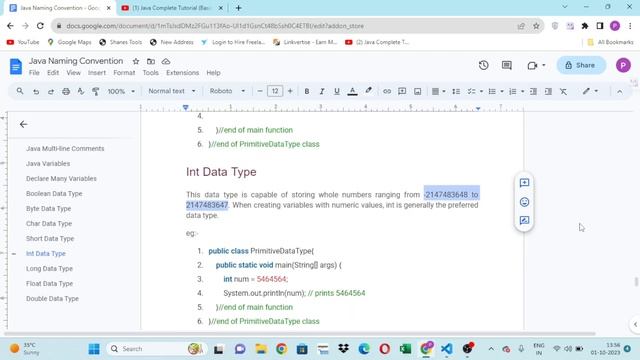Screen dimensions: 640x360
Task: Open the text color picker
Action: coord(352,91)
